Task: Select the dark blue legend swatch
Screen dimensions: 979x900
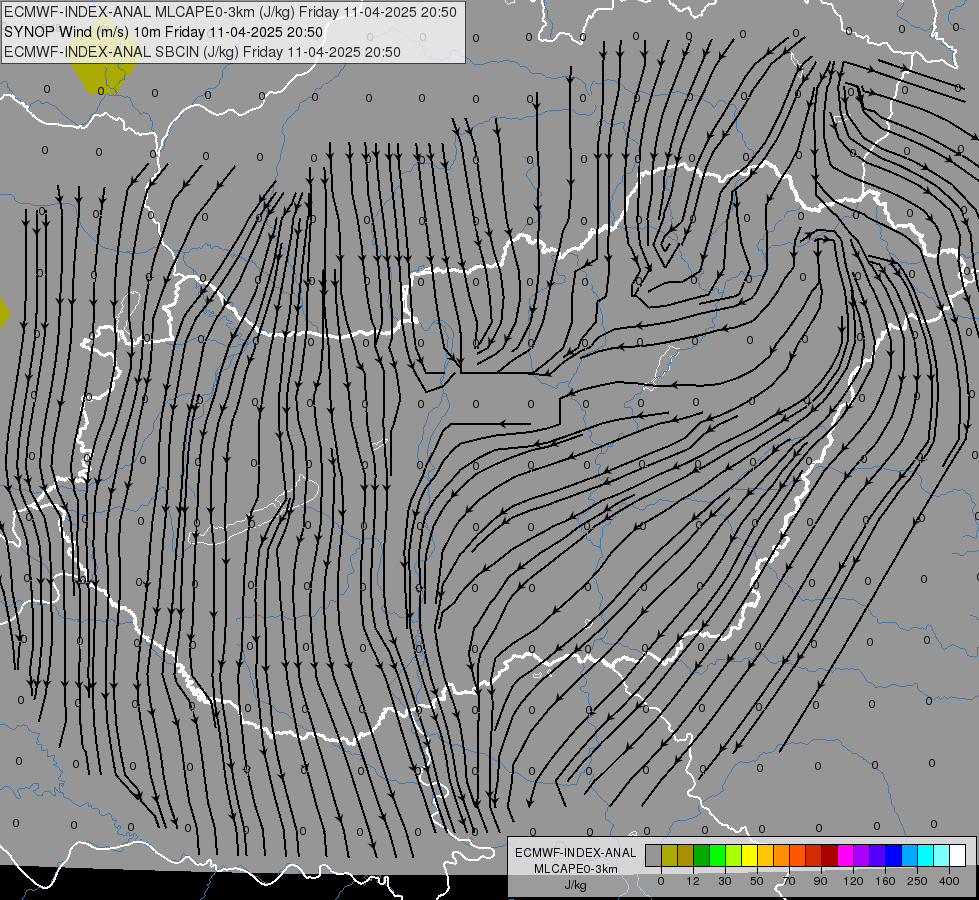Action: 893,855
